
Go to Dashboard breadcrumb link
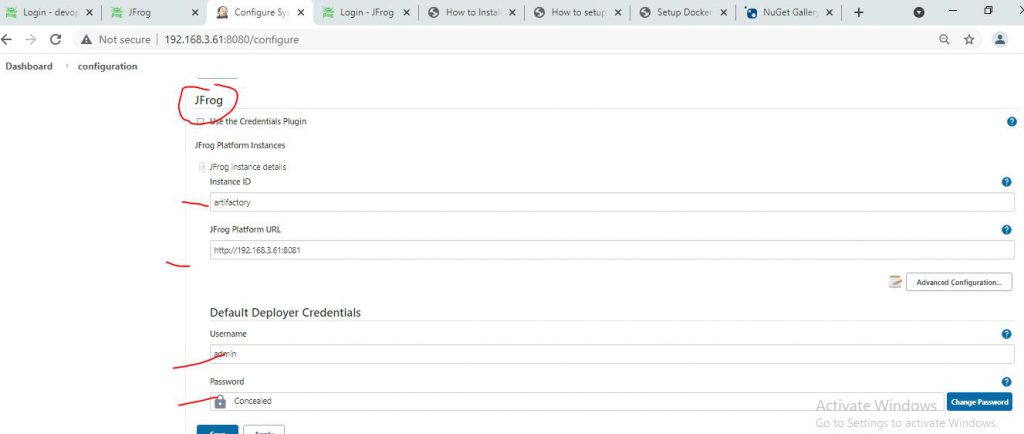click(28, 66)
